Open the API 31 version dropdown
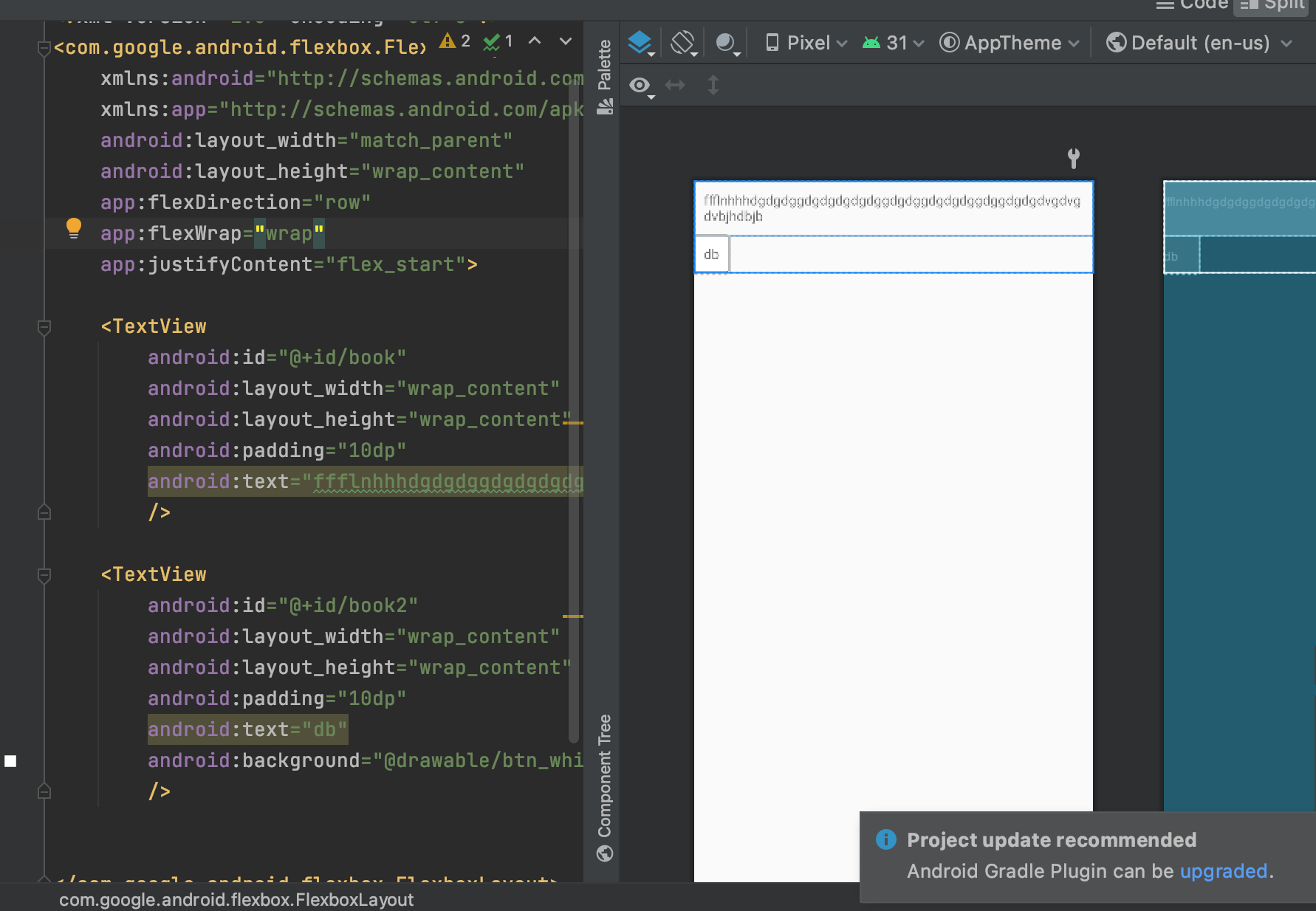Viewport: 1316px width, 911px height. point(893,43)
